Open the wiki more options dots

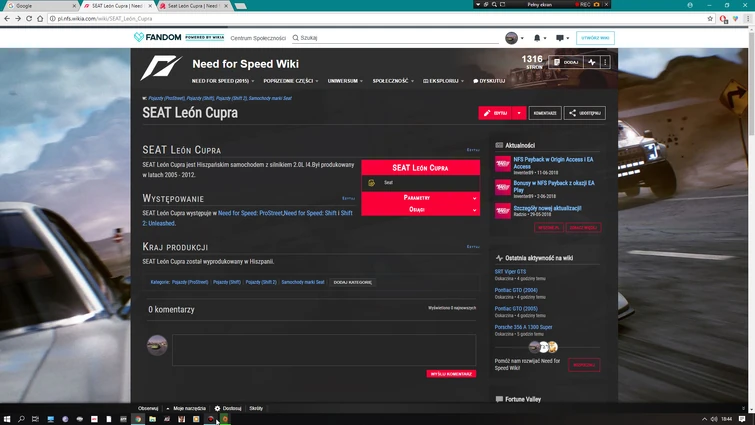[x=605, y=62]
